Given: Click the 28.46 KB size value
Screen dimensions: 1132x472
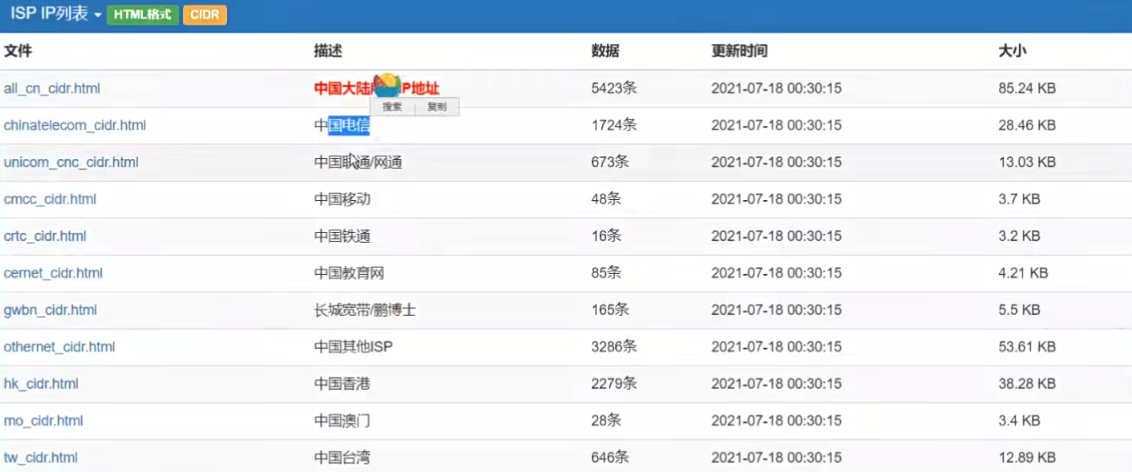Looking at the screenshot, I should tap(1027, 126).
